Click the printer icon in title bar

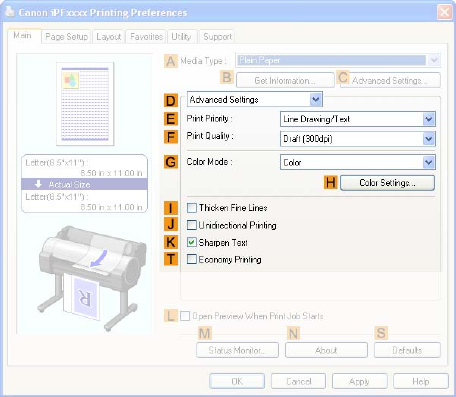[x=9, y=12]
